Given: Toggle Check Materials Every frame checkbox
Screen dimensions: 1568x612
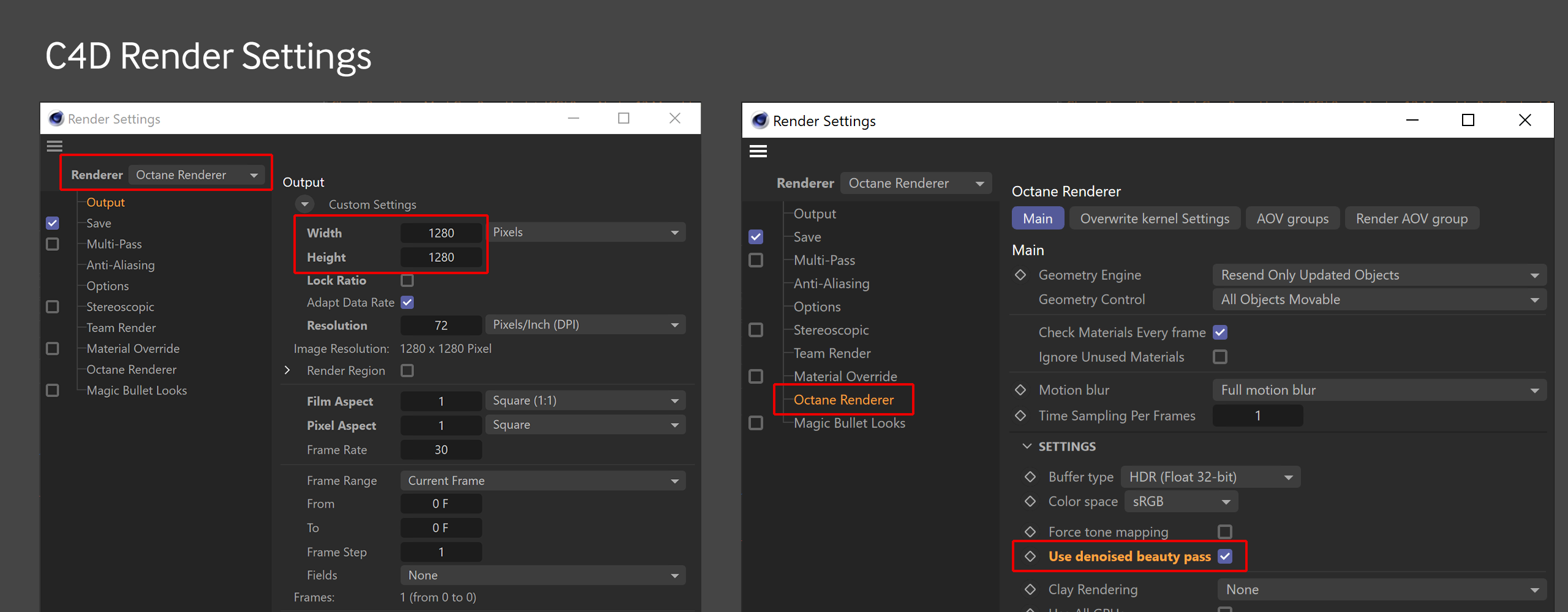Looking at the screenshot, I should (1220, 332).
